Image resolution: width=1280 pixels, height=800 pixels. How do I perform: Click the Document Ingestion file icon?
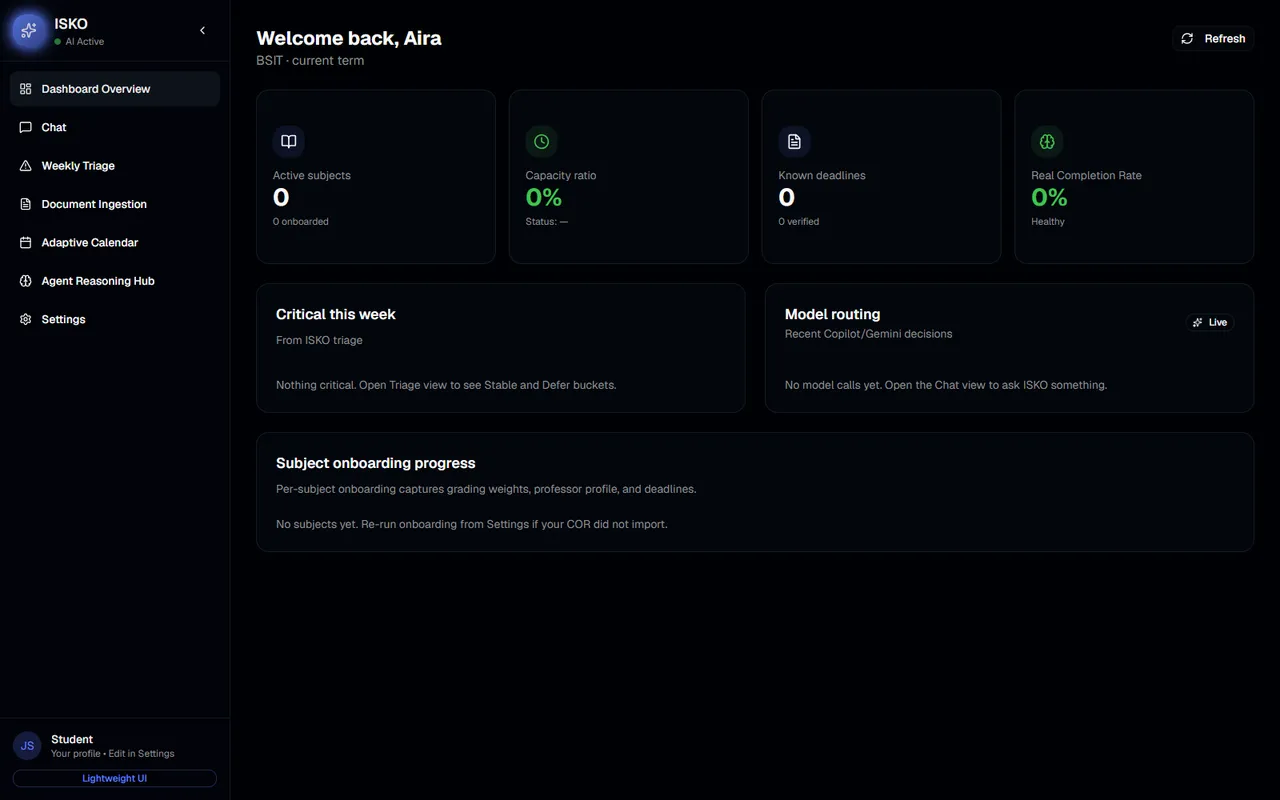(26, 204)
